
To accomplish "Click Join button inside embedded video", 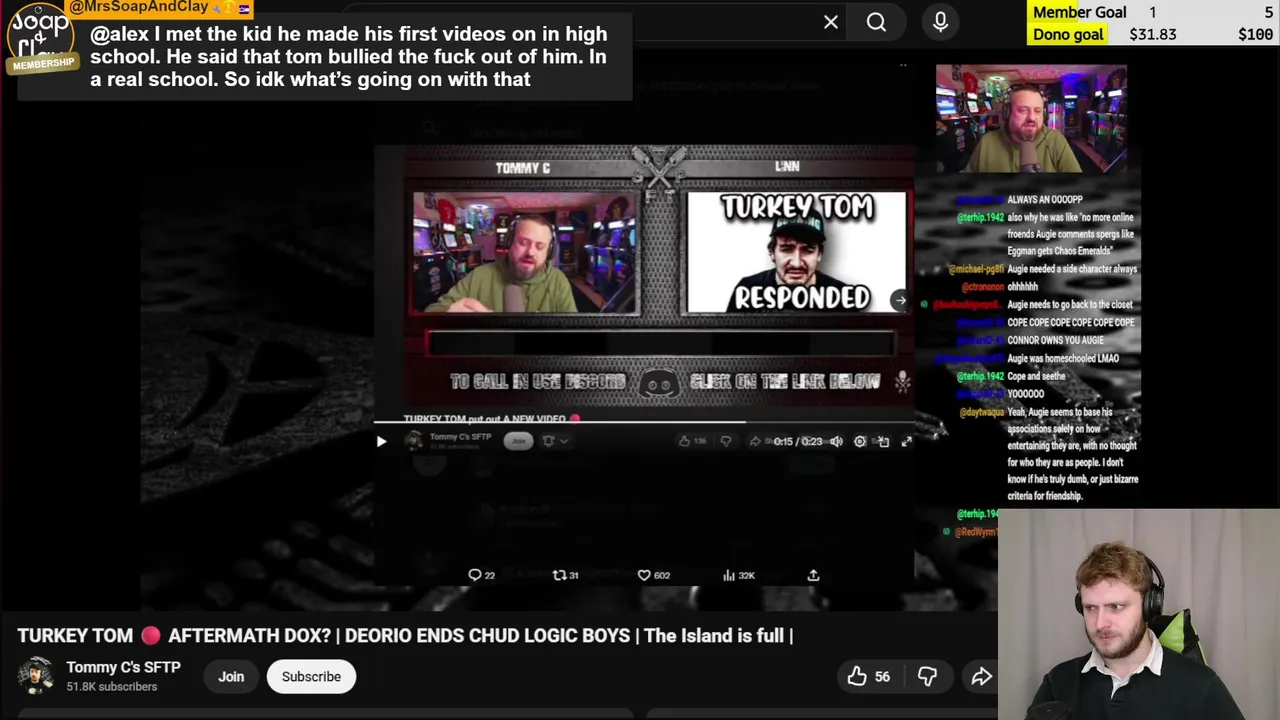I will (518, 441).
